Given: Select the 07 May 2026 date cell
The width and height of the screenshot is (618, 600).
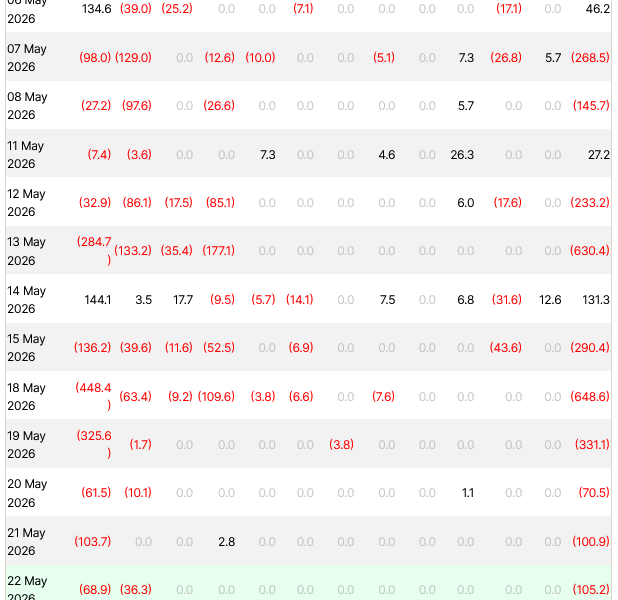Looking at the screenshot, I should click(27, 58).
